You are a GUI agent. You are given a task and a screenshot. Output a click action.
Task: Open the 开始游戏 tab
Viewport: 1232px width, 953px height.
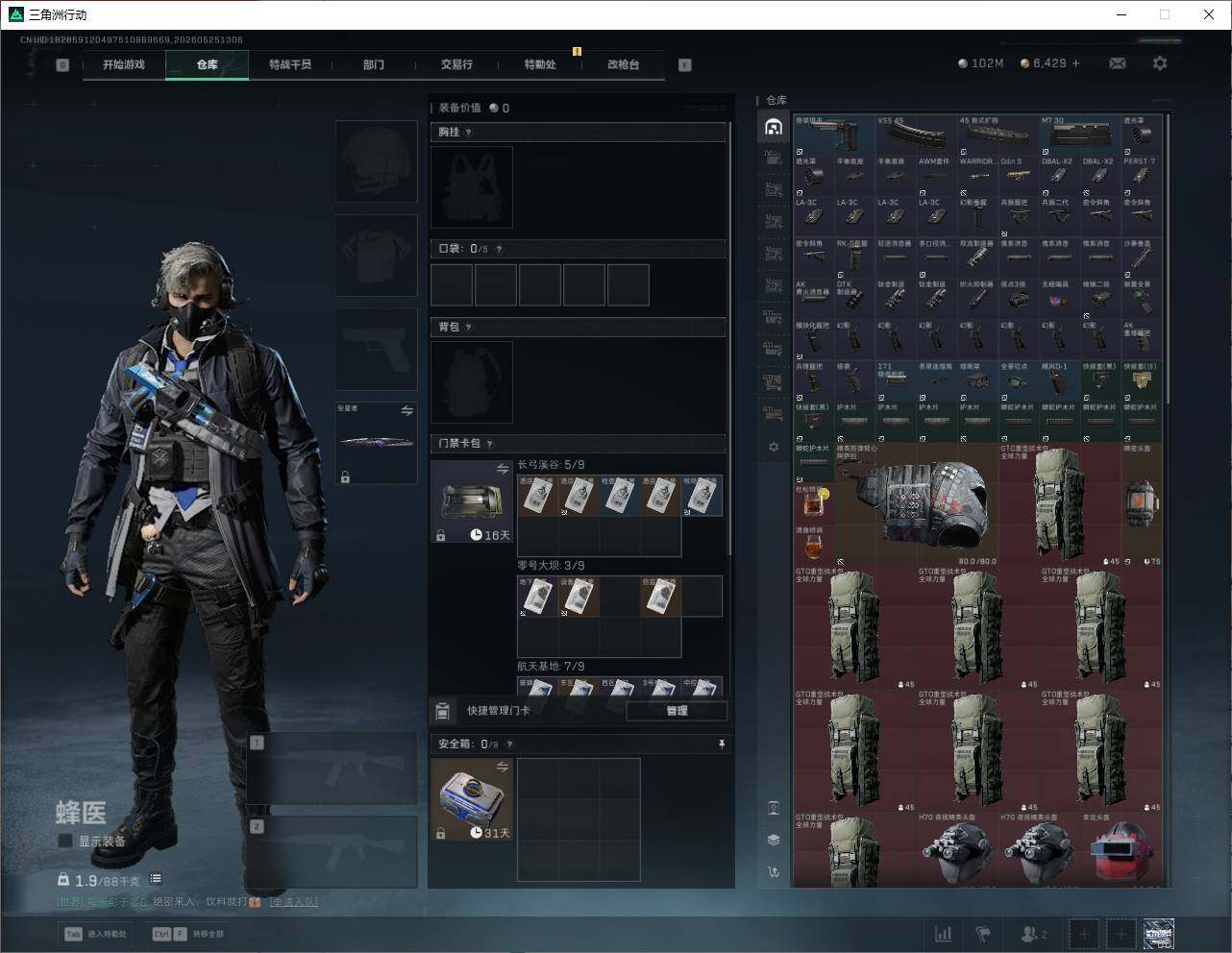pos(124,64)
